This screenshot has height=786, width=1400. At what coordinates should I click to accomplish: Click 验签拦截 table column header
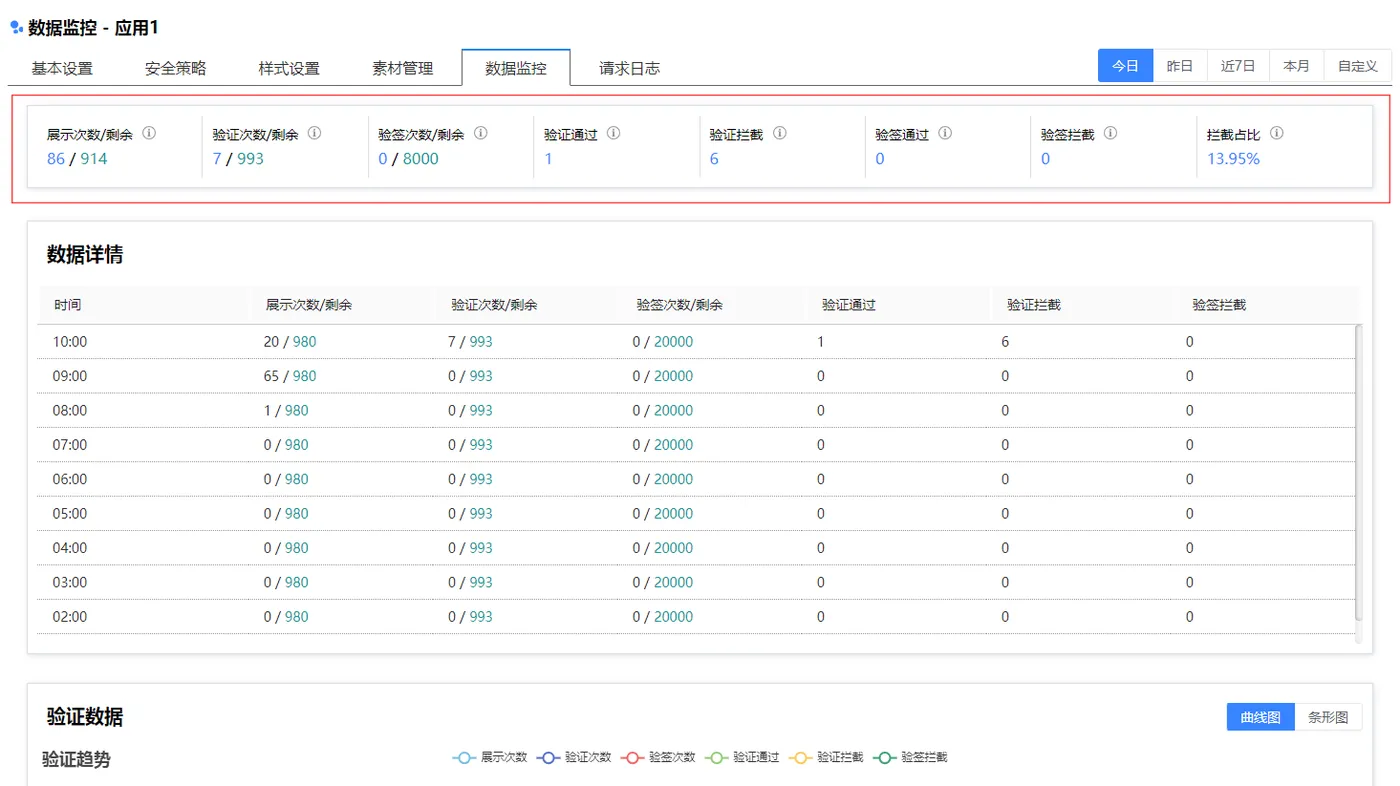click(1219, 305)
